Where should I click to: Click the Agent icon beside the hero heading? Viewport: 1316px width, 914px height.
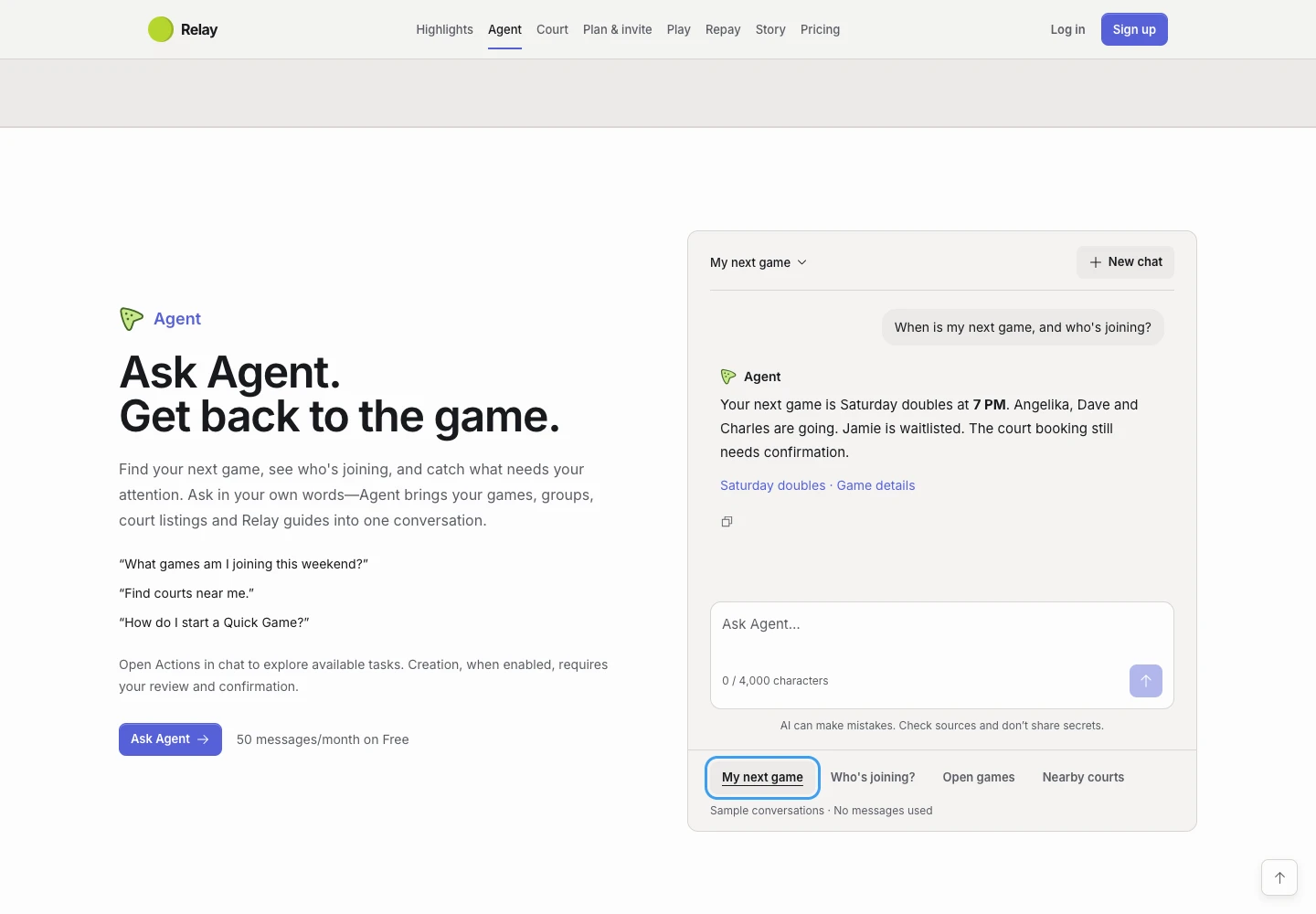click(x=132, y=319)
